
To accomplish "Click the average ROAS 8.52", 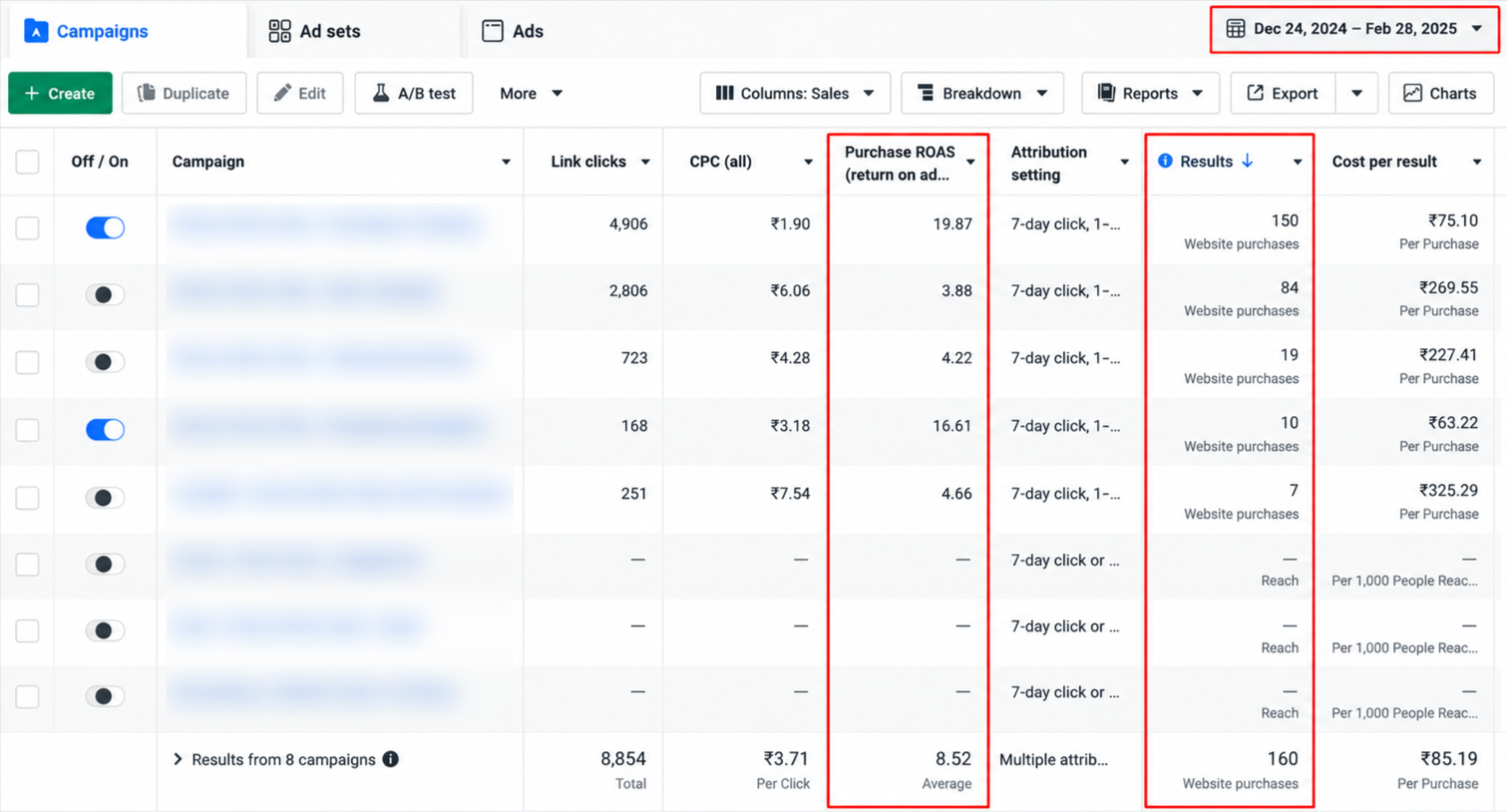I will (x=952, y=759).
